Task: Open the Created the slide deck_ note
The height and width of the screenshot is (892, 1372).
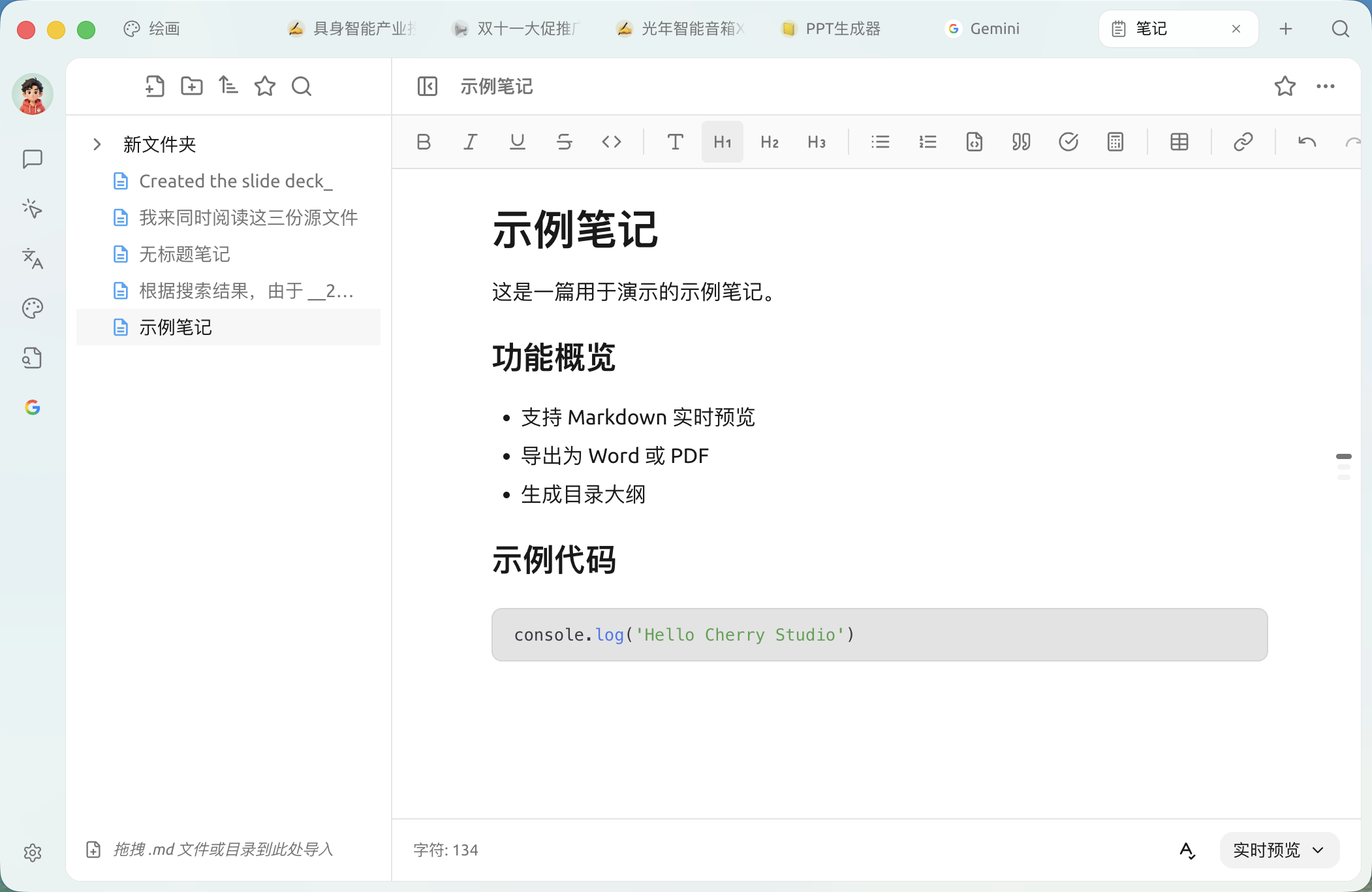Action: tap(228, 181)
